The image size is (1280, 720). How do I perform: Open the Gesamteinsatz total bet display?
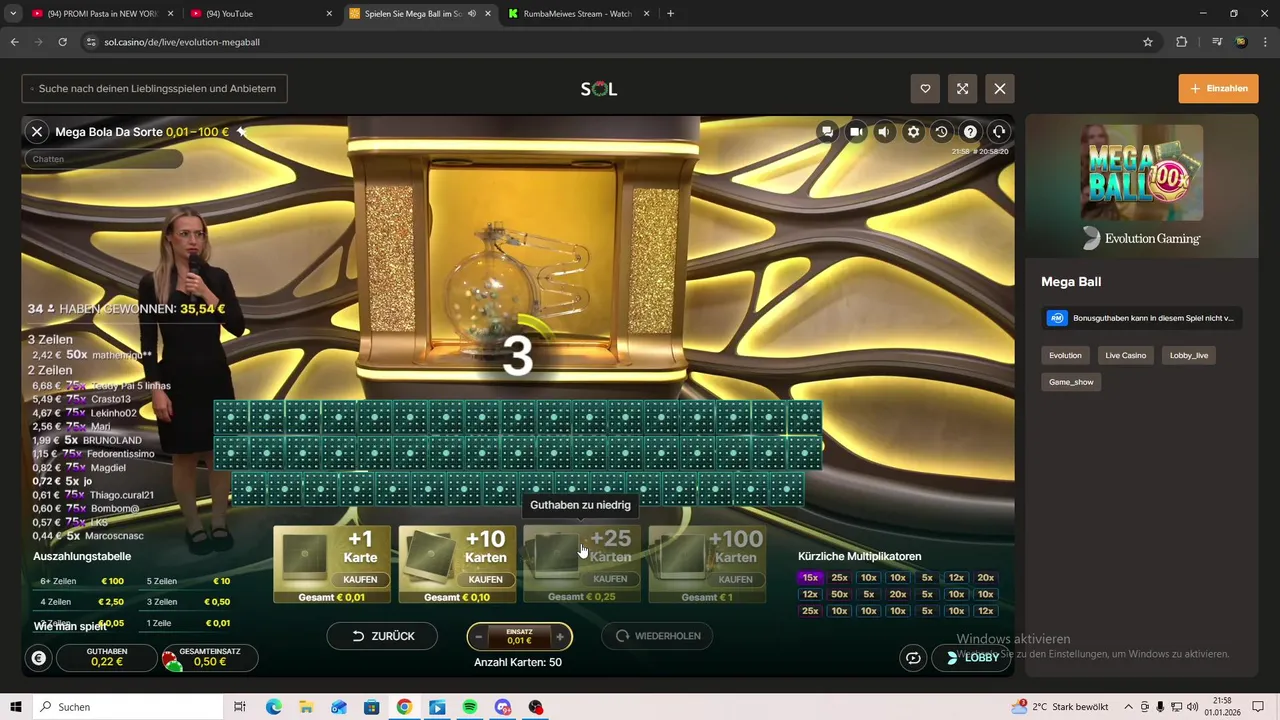(209, 657)
